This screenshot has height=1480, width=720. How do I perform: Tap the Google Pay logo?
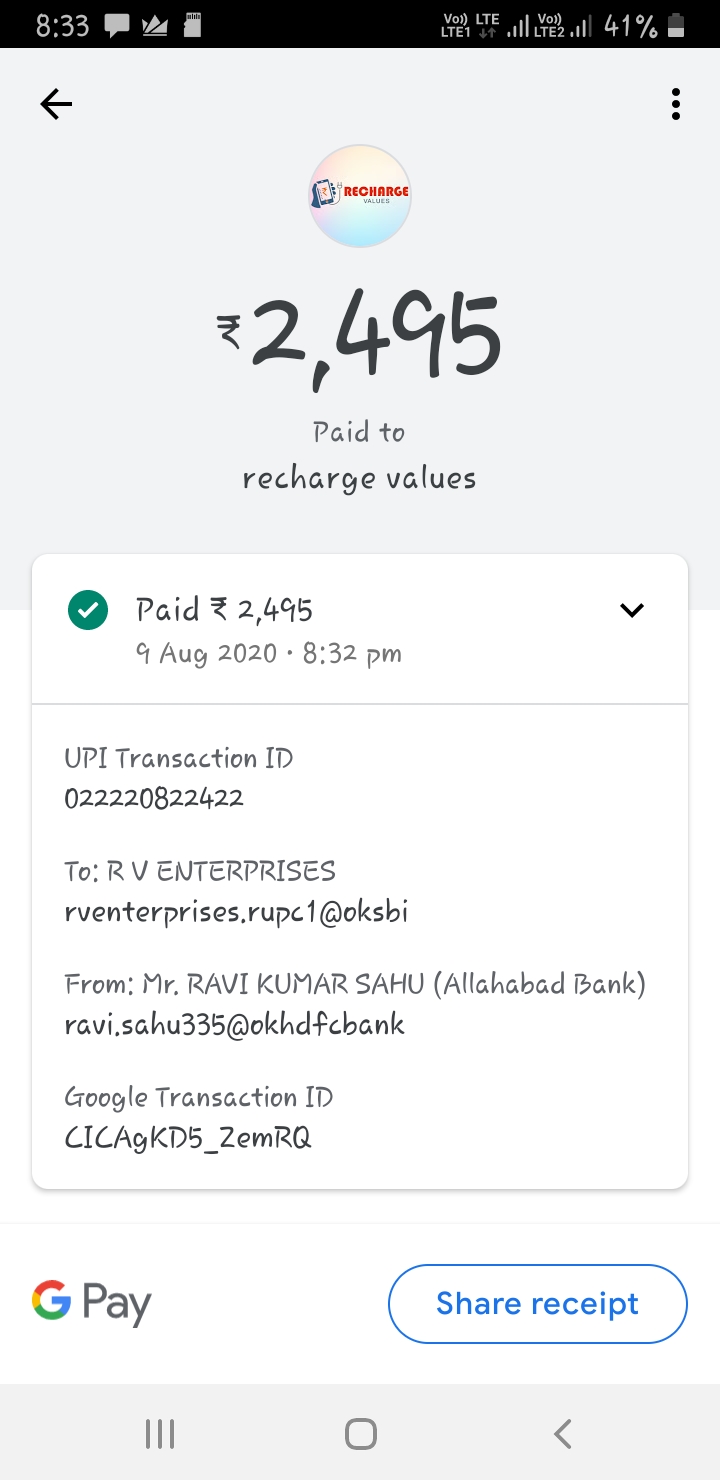point(92,1303)
